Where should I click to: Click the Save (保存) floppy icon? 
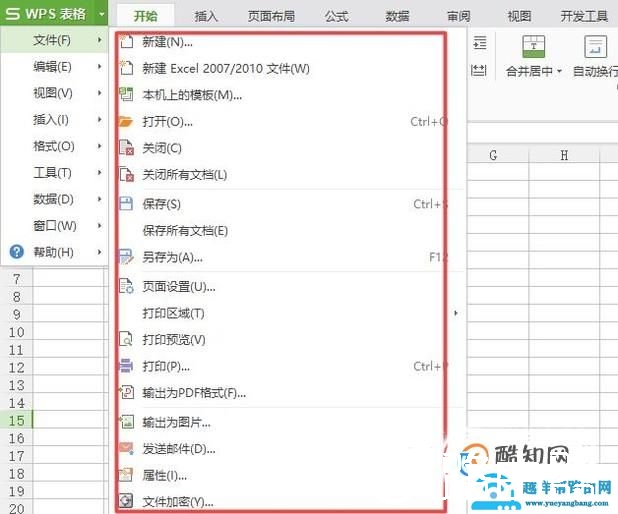126,204
